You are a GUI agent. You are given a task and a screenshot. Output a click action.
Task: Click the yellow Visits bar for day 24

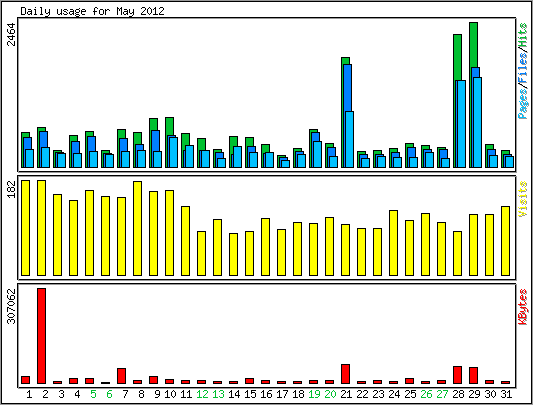[x=394, y=243]
